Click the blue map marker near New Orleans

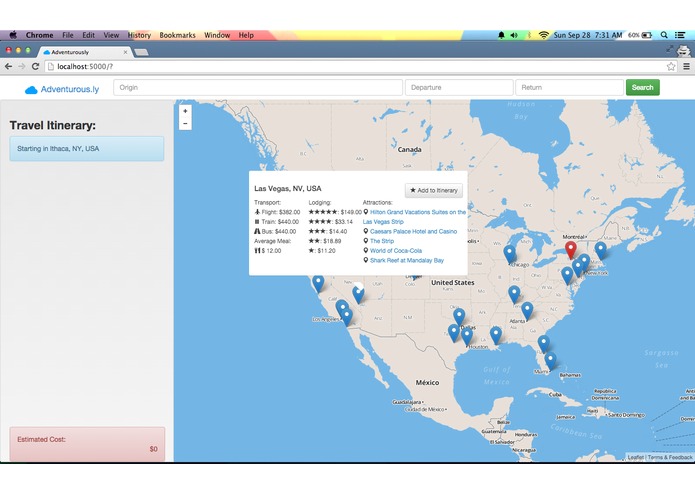pos(496,335)
